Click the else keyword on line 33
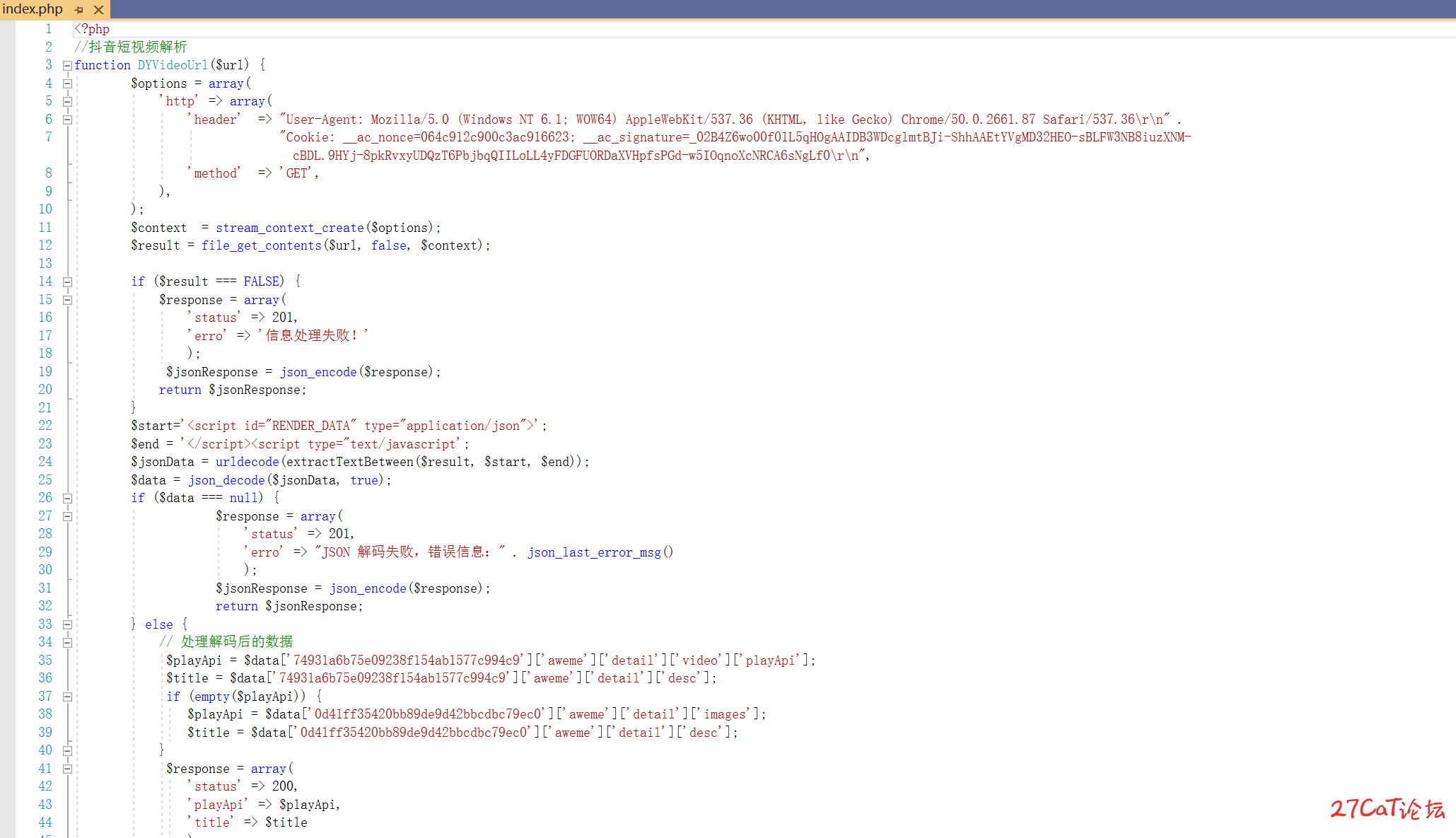The height and width of the screenshot is (838, 1456). pyautogui.click(x=159, y=624)
